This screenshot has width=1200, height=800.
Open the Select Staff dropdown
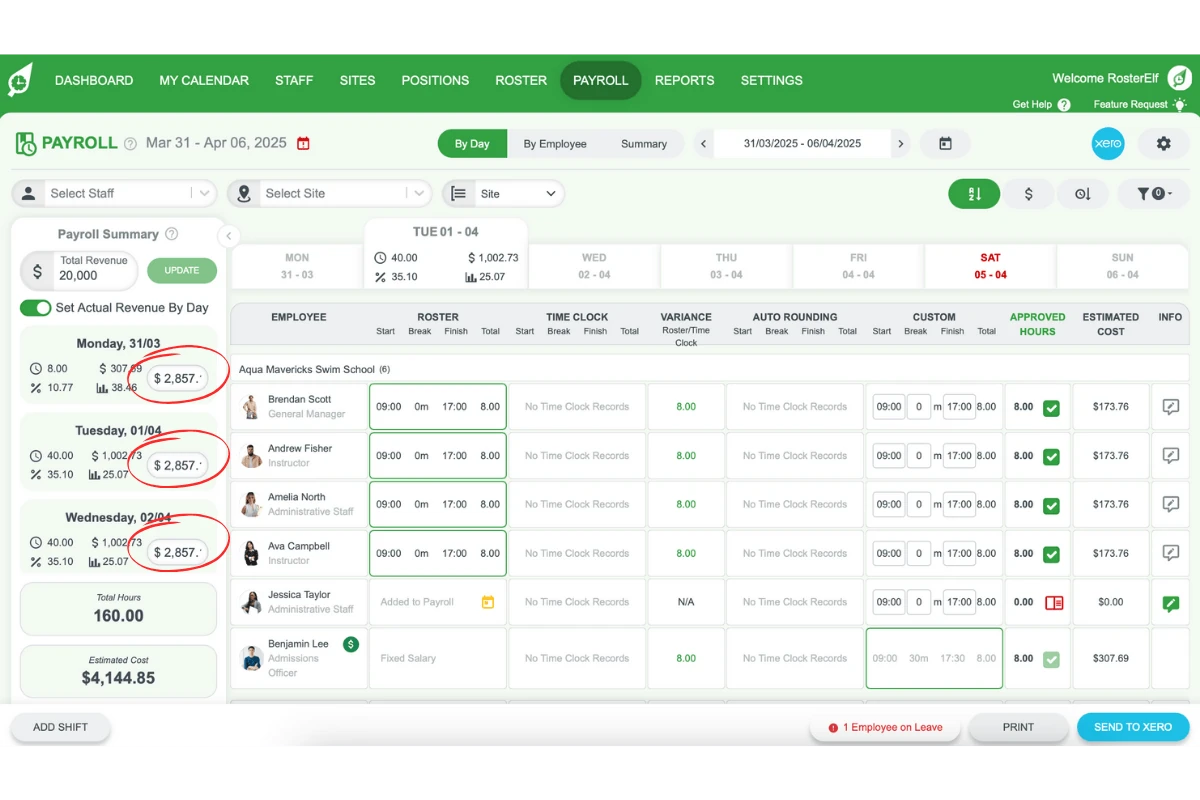click(114, 194)
